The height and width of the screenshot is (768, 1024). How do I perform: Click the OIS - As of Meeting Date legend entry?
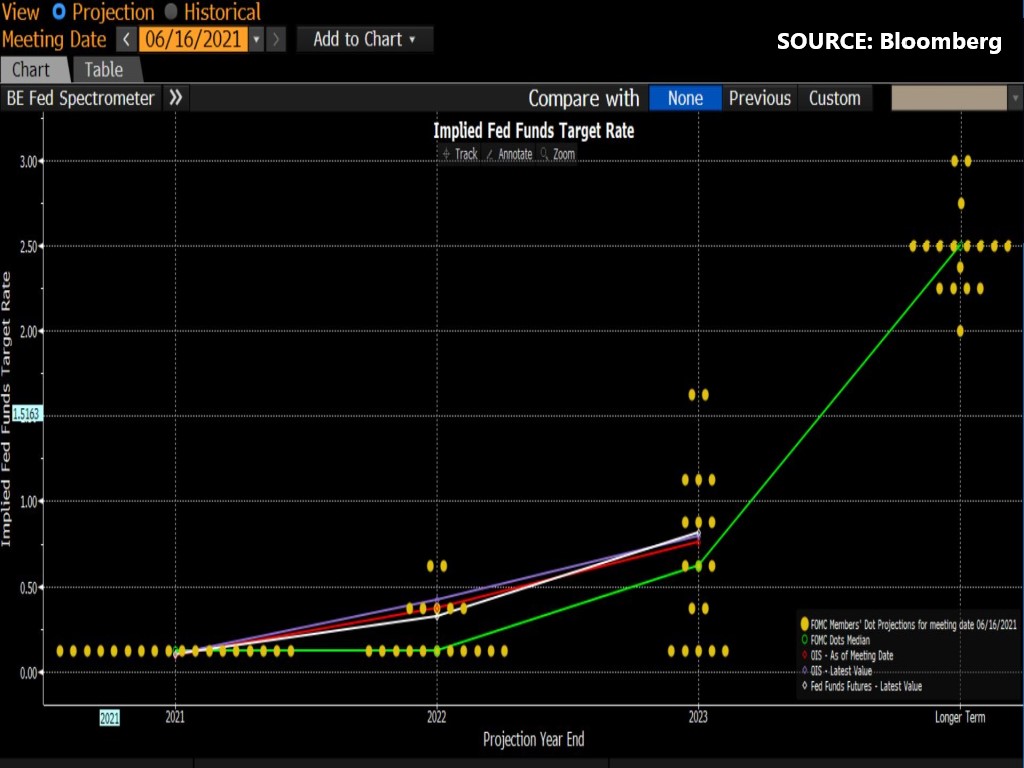[x=847, y=656]
